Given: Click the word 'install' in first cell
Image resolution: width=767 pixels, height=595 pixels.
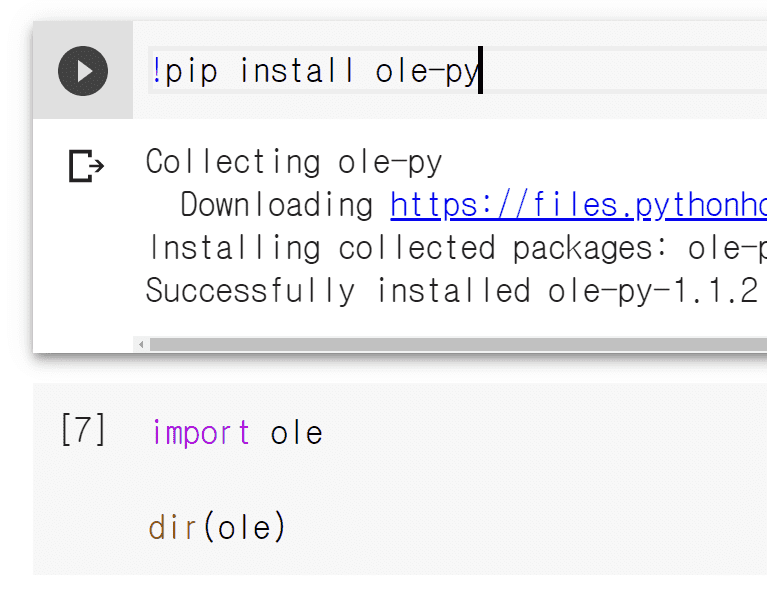Looking at the screenshot, I should 297,71.
